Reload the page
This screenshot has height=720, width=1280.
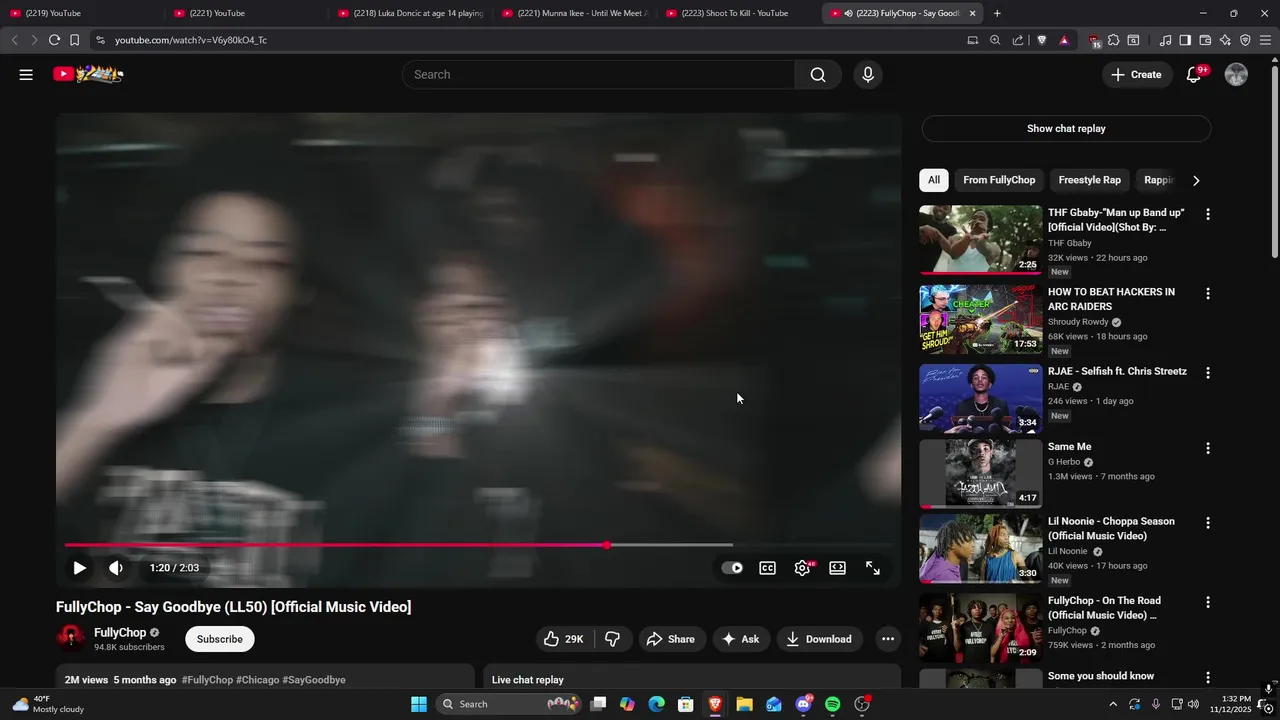coord(54,40)
